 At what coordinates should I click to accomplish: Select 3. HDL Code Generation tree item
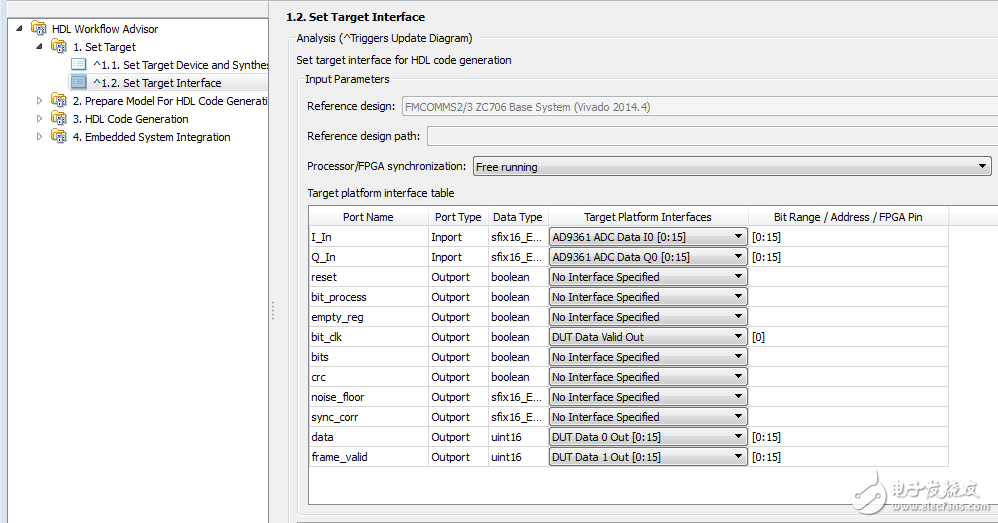[x=130, y=119]
